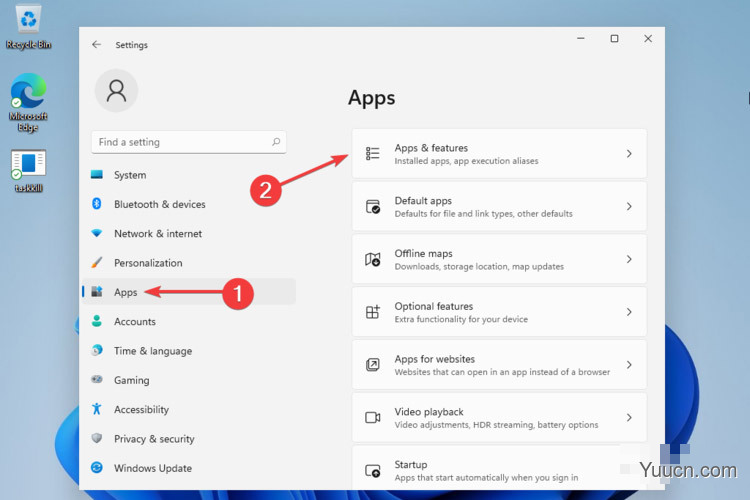The width and height of the screenshot is (750, 500).
Task: Expand Optional features chevron
Action: (x=629, y=312)
